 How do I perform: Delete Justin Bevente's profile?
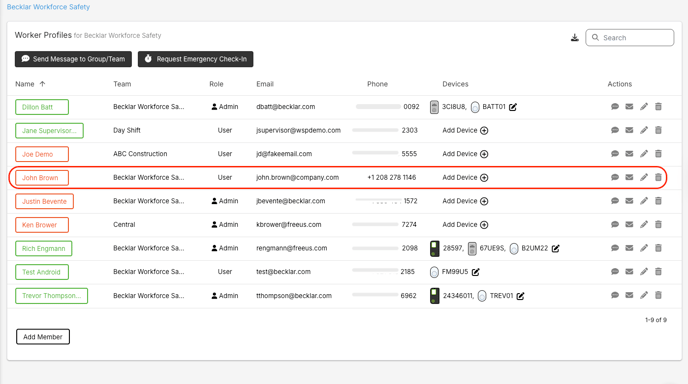658,201
